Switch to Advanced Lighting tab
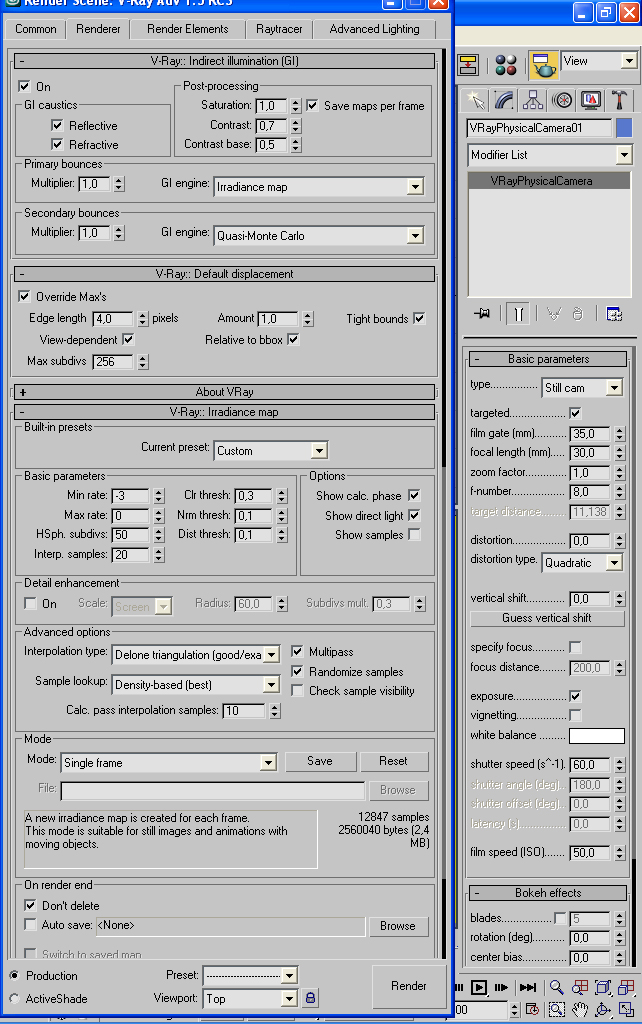The image size is (642, 1024). 374,29
